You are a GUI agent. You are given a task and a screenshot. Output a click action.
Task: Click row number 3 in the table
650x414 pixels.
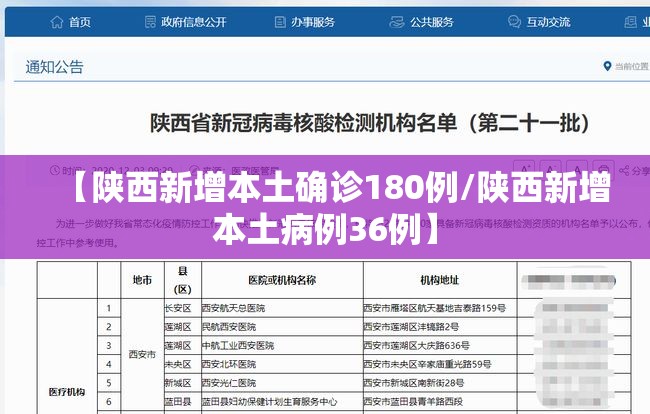(109, 346)
